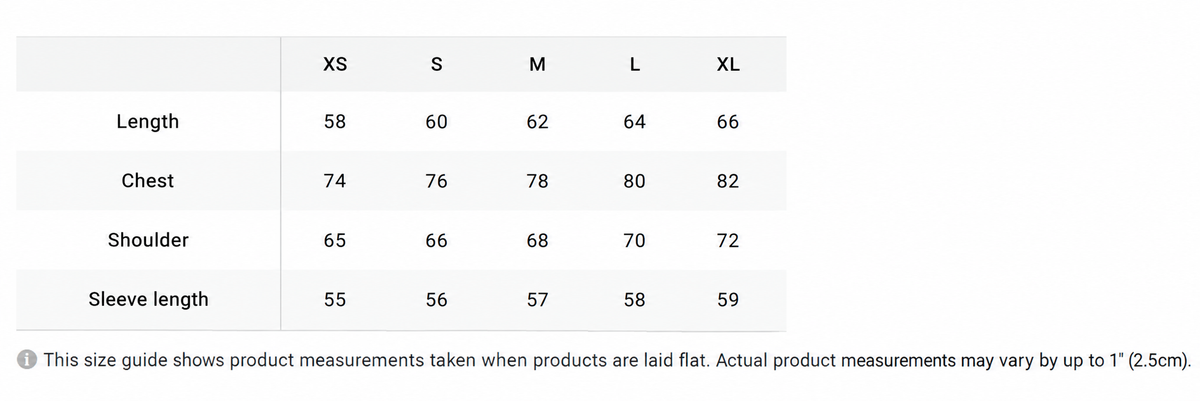Click the Length row label
The height and width of the screenshot is (401, 1200).
pos(148,121)
